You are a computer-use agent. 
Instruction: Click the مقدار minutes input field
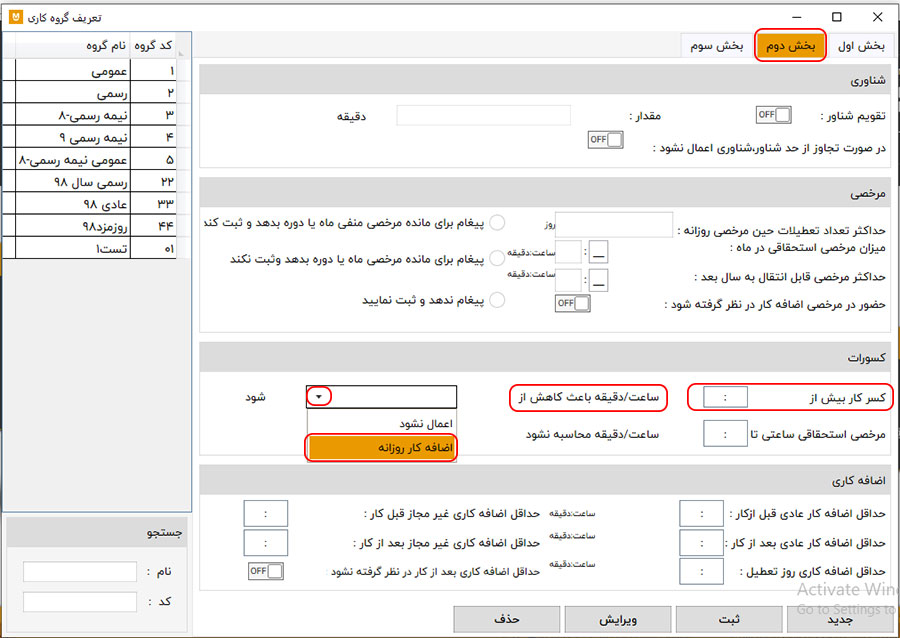(x=483, y=115)
